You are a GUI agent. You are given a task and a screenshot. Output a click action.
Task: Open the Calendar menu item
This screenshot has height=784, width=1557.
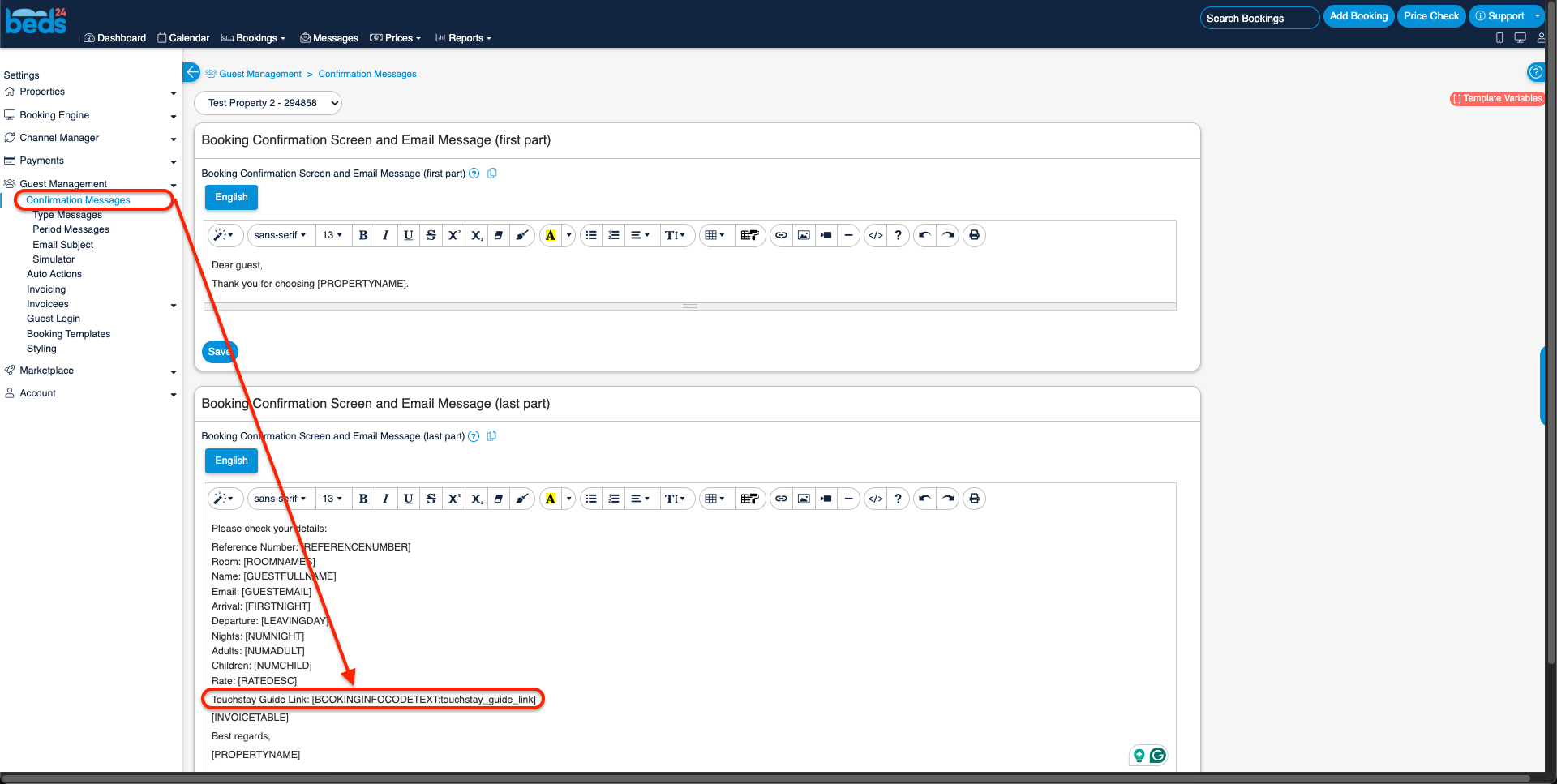(183, 38)
